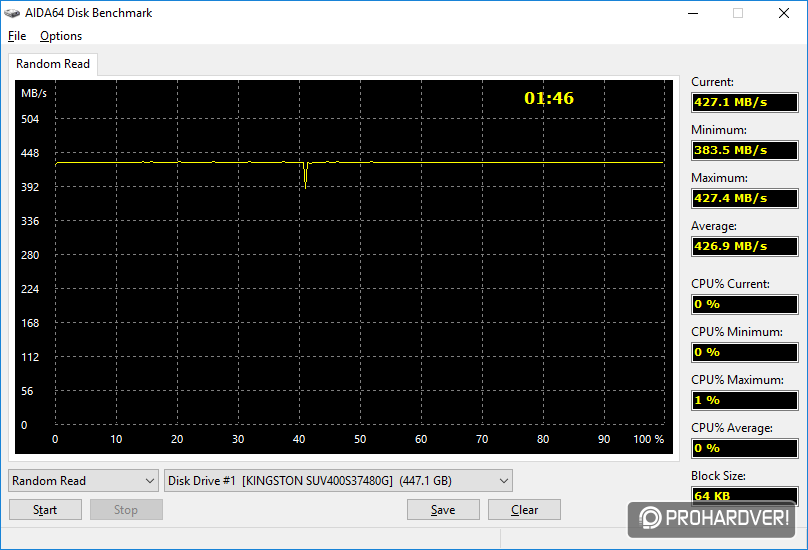Open the File menu
The image size is (808, 550).
[x=17, y=36]
